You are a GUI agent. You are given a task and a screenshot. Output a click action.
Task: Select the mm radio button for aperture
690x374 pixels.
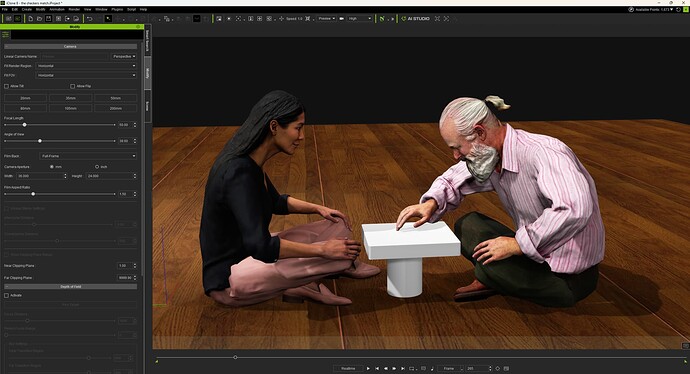pyautogui.click(x=52, y=167)
